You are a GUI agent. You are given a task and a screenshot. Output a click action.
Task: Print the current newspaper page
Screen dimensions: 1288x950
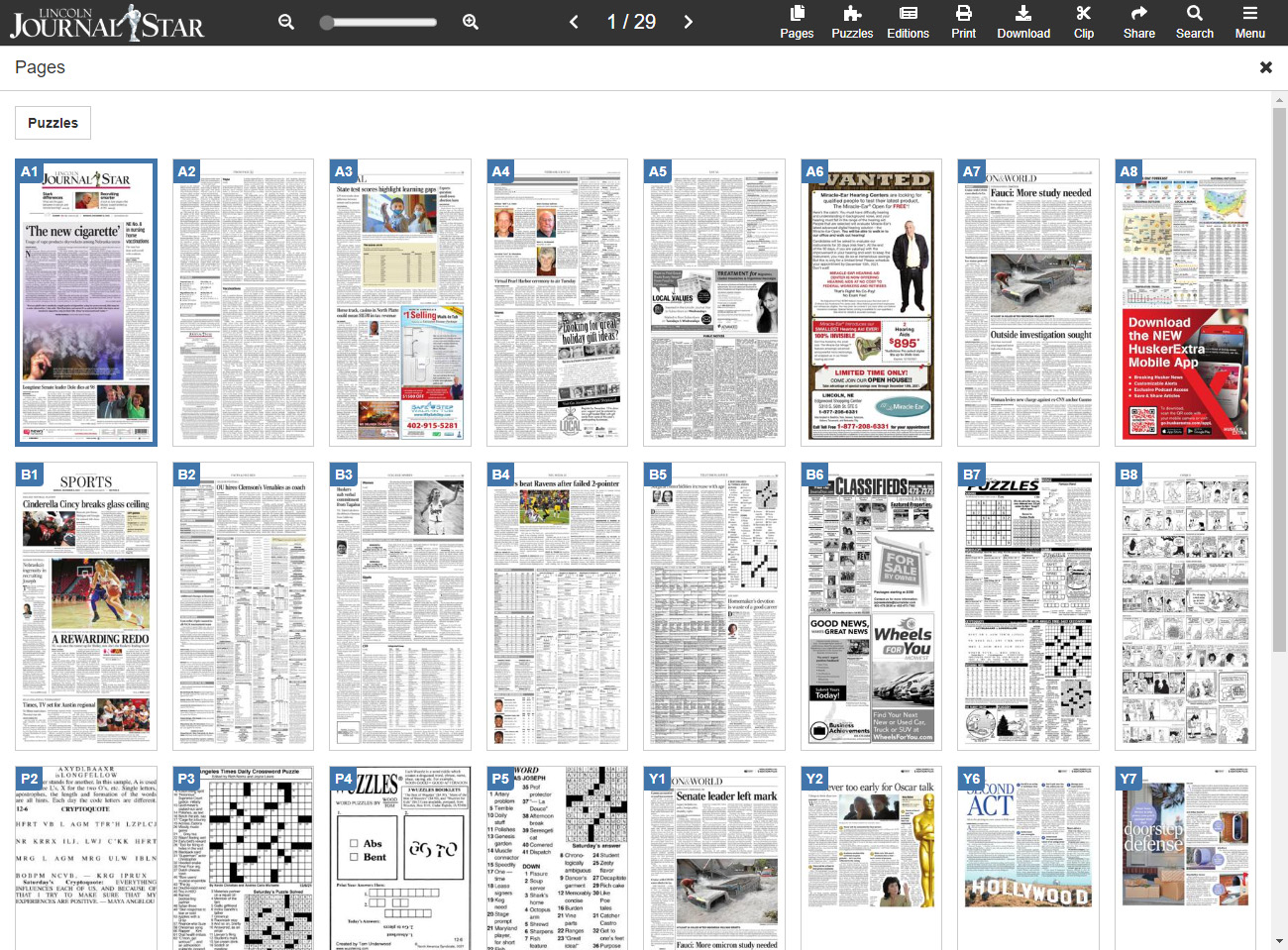pyautogui.click(x=963, y=22)
